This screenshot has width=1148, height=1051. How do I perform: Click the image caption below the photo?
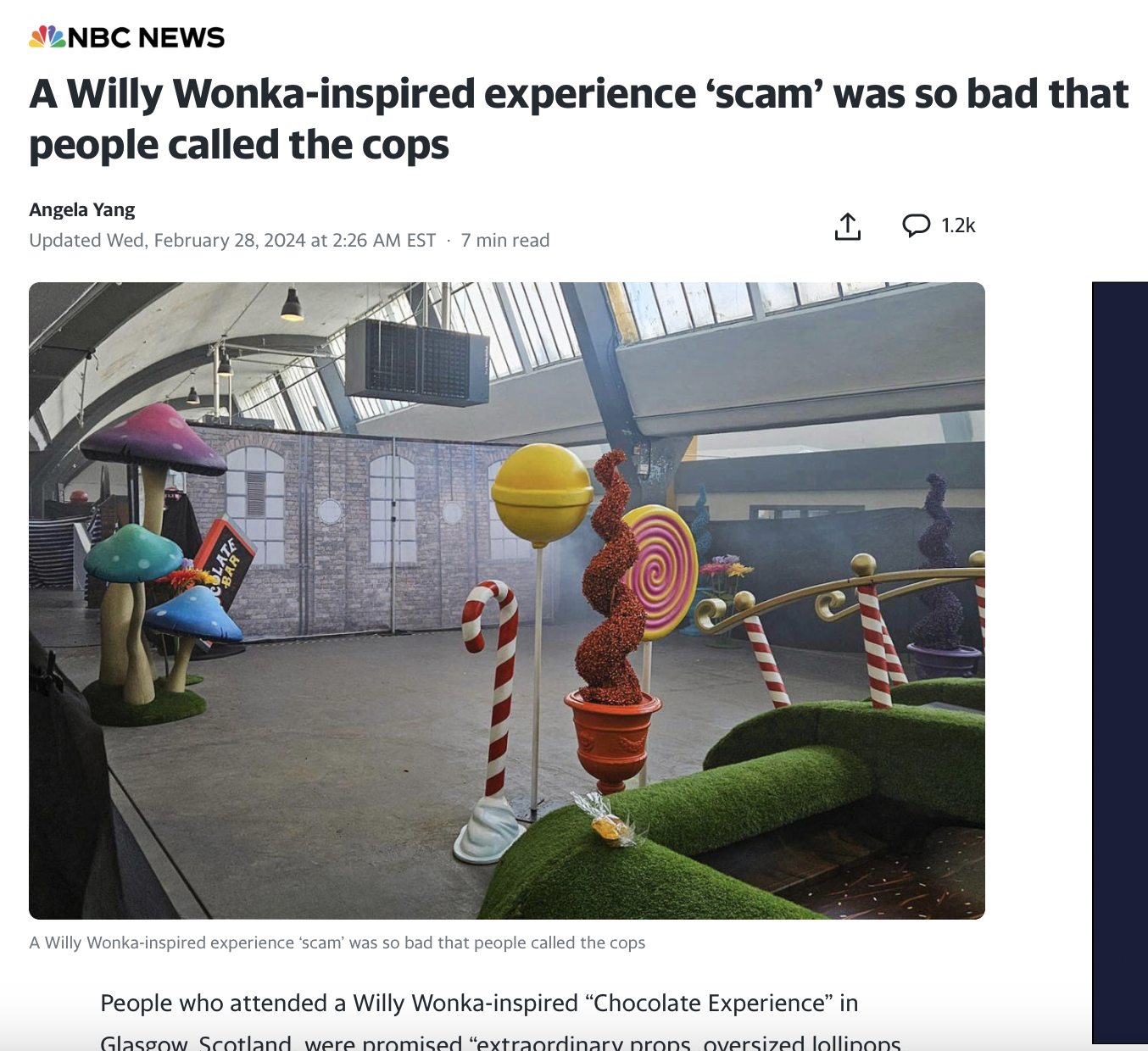337,943
